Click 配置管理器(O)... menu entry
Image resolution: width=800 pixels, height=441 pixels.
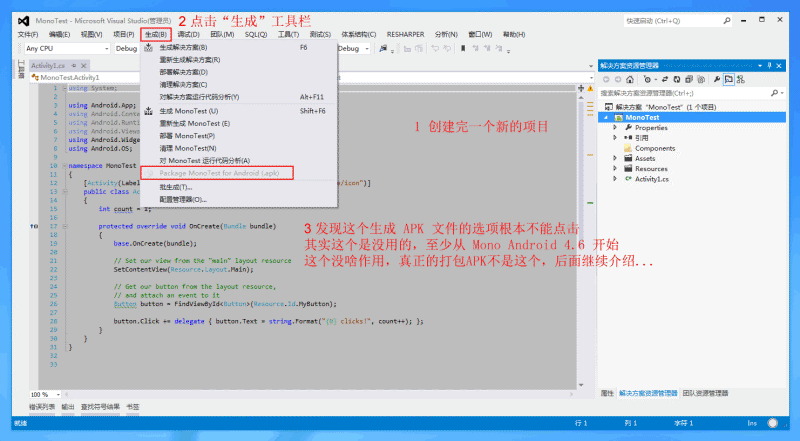[183, 199]
